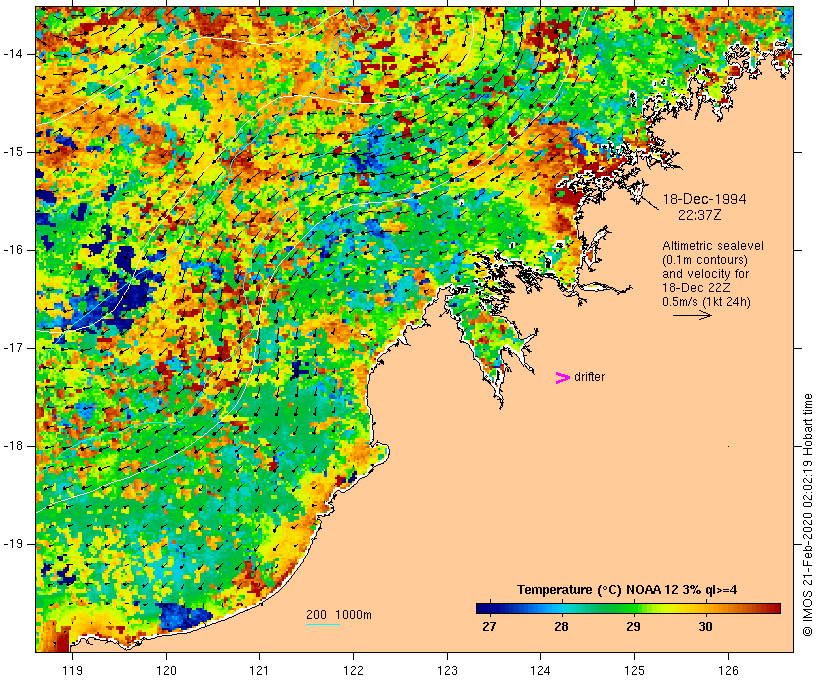Viewport: 820px width, 680px height.
Task: Click the 'Altimetric sealevel' legend text
Action: [713, 246]
